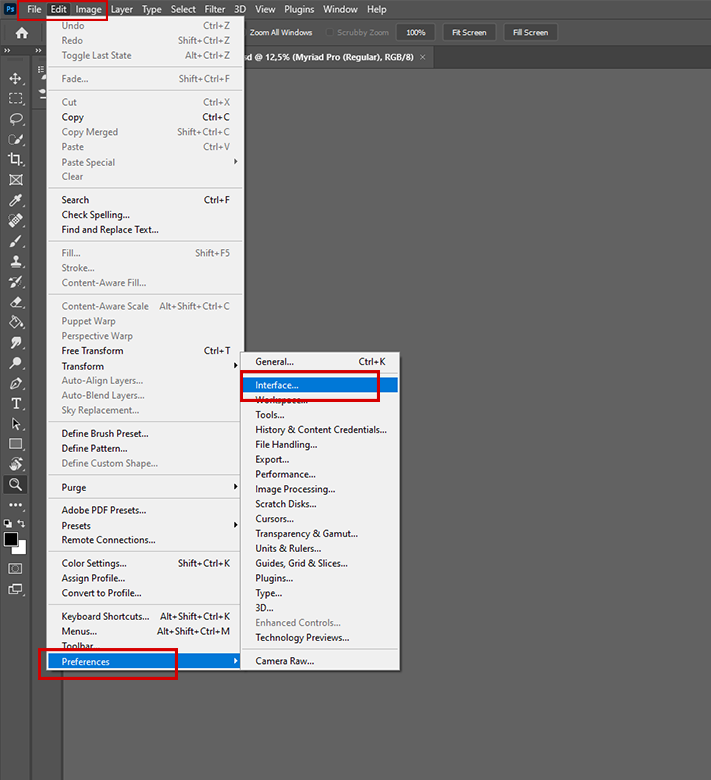Screen dimensions: 711x780
Task: Click the white background color swatch
Action: point(21,549)
